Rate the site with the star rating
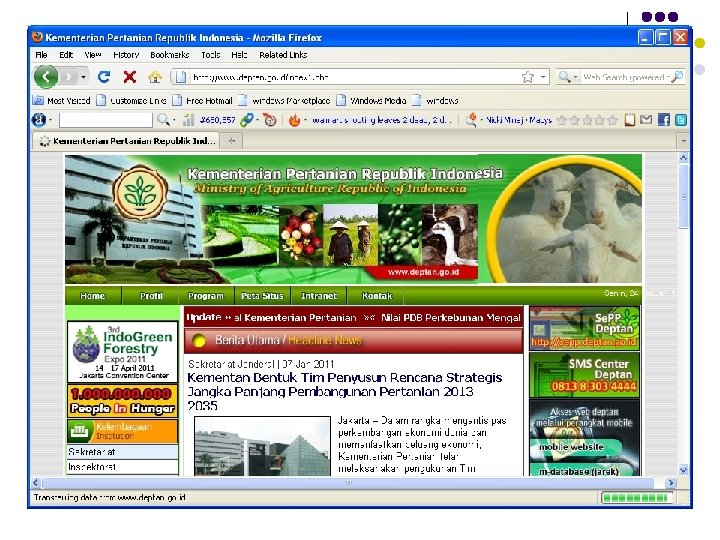This screenshot has height=540, width=720. coord(587,120)
